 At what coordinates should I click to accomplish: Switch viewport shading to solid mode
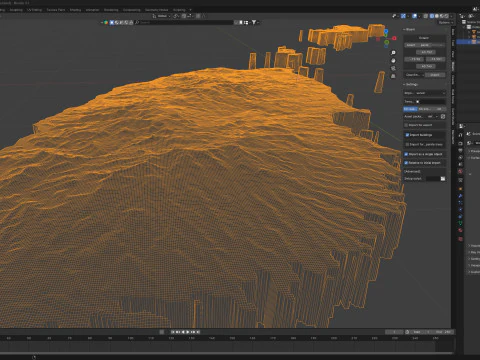(x=437, y=16)
